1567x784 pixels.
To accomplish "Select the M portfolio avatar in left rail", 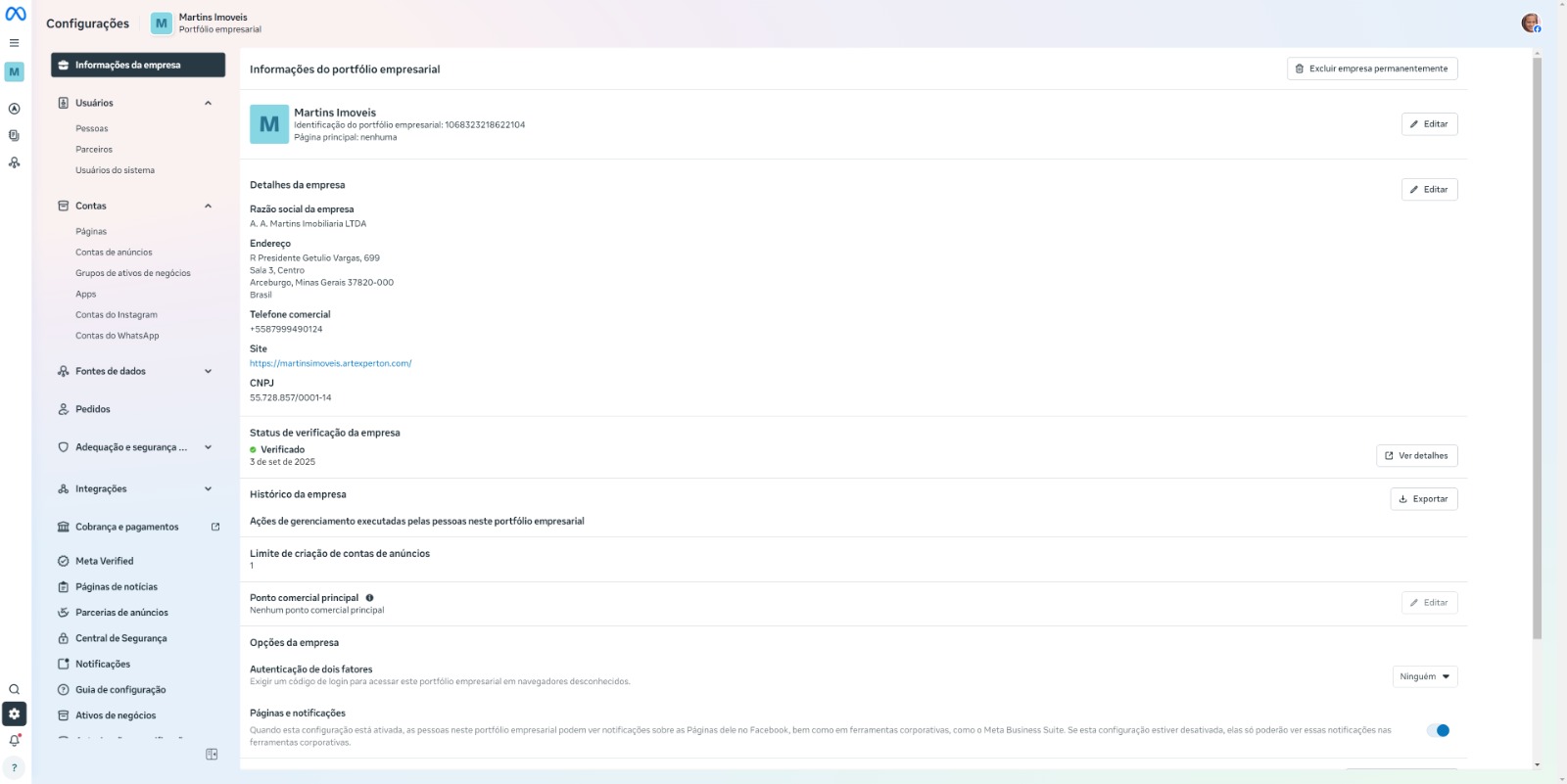I will click(14, 71).
